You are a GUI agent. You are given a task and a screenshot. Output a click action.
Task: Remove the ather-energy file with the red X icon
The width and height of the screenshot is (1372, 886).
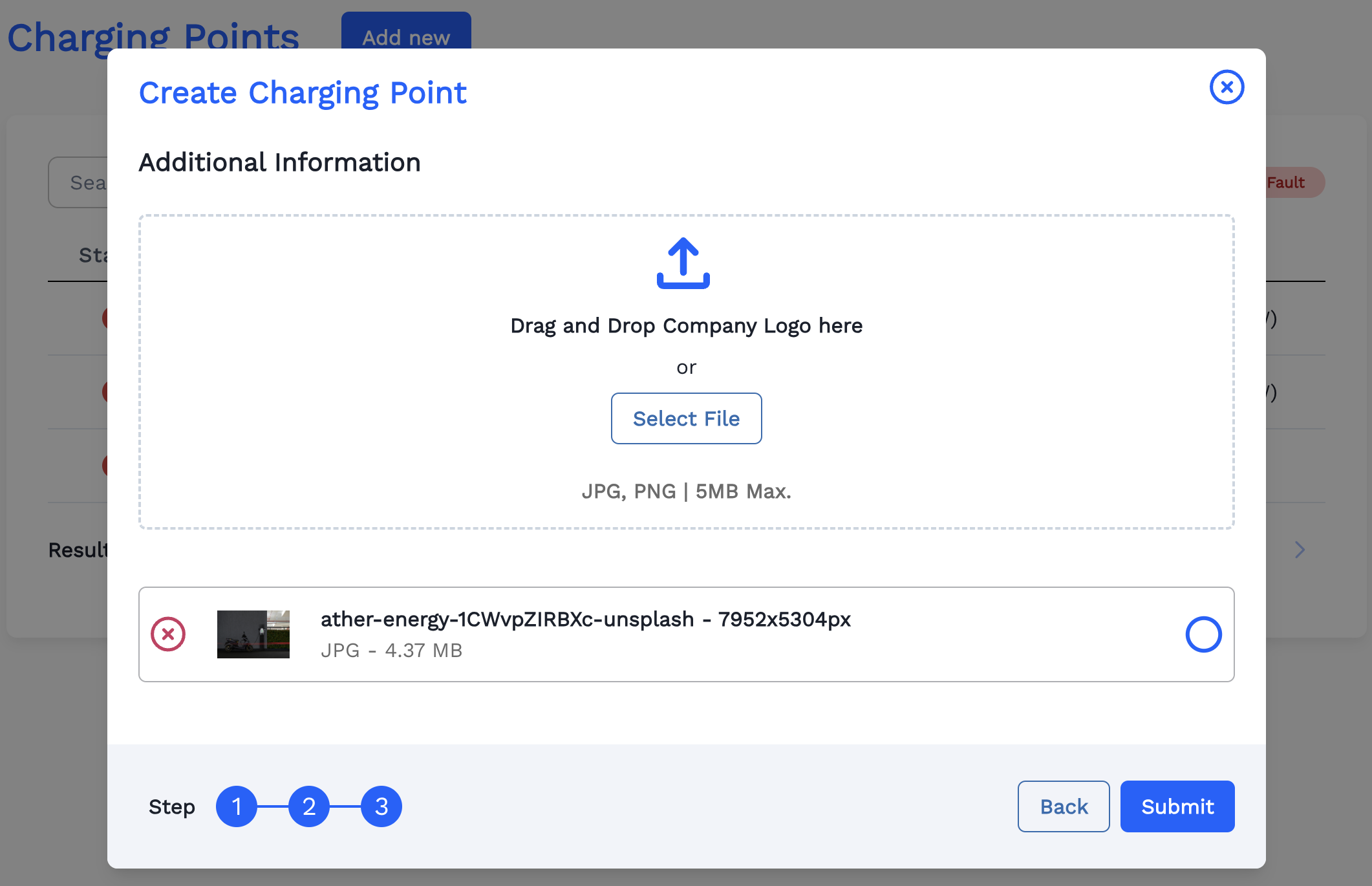[x=169, y=634]
